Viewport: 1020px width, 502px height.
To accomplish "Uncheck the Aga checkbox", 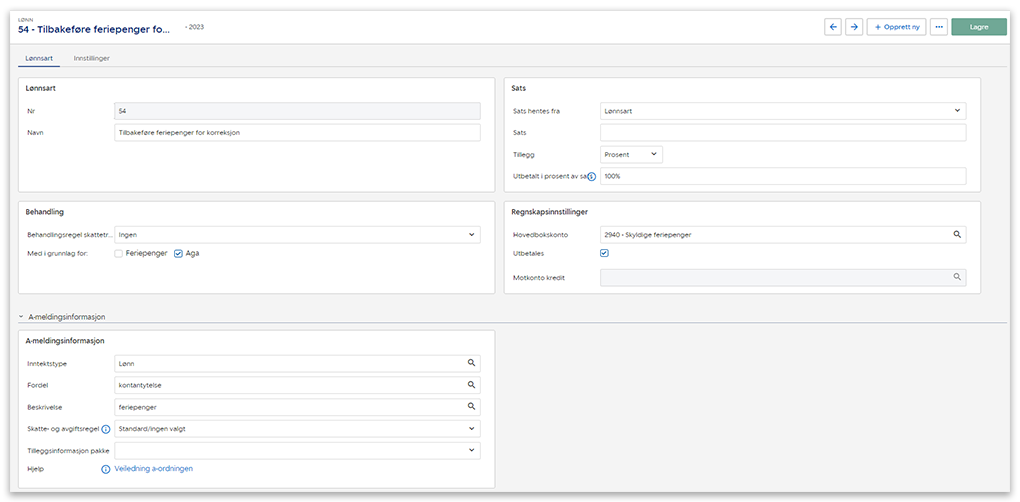I will 178,254.
